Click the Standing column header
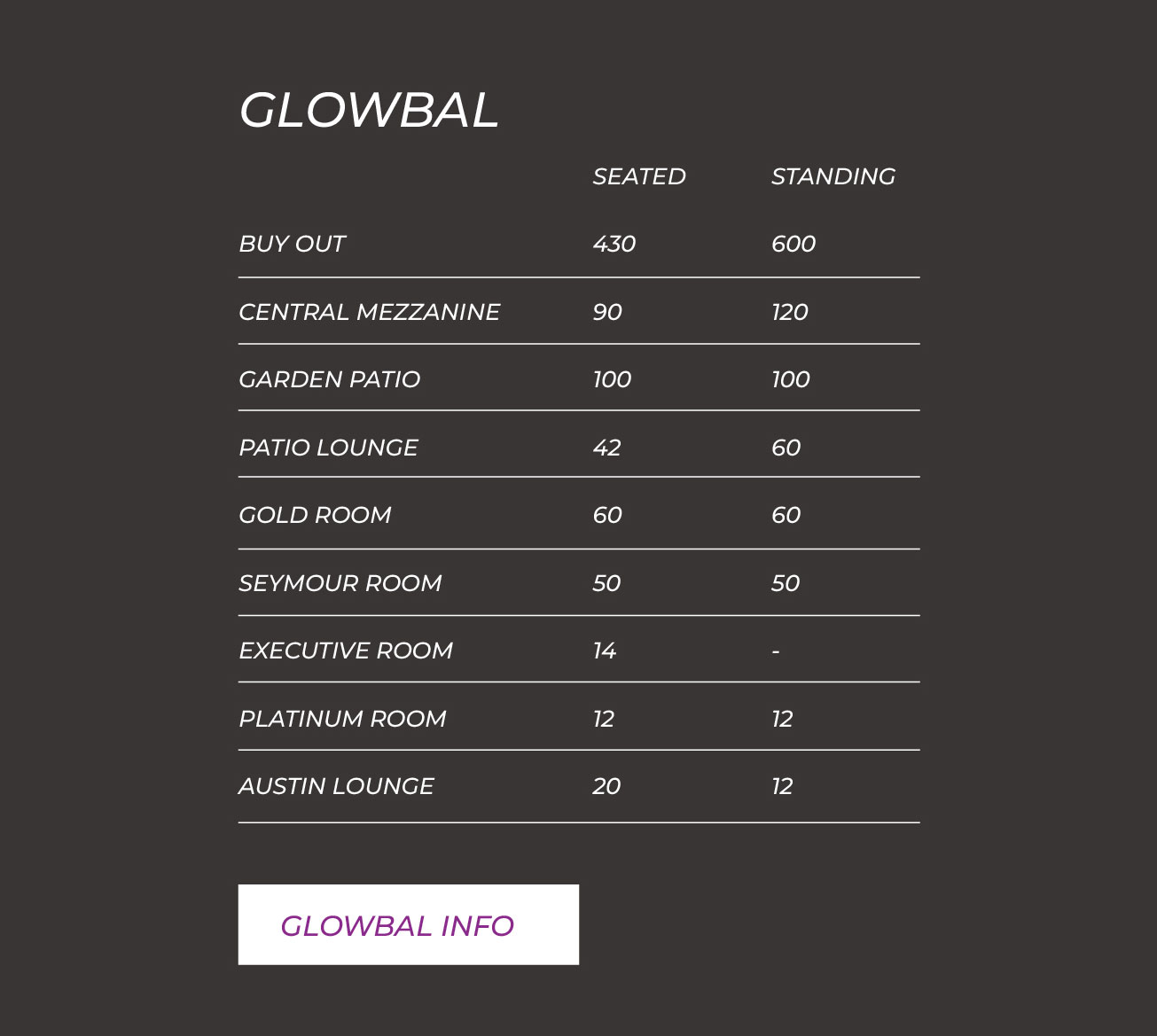Screen dimensions: 1157x1036 click(x=833, y=176)
